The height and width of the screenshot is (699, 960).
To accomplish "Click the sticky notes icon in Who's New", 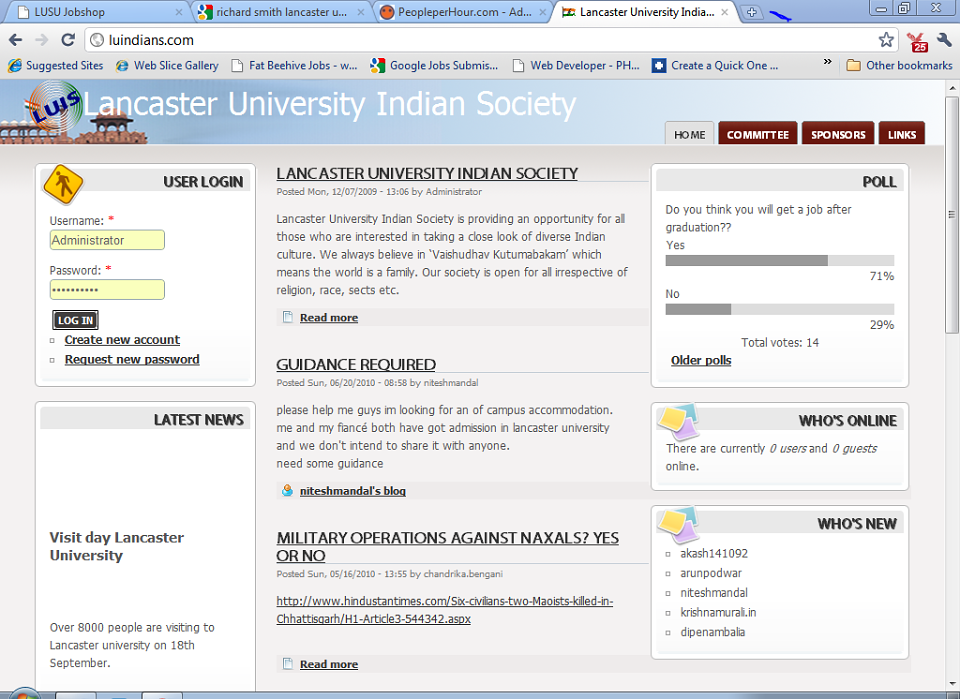I will [678, 525].
